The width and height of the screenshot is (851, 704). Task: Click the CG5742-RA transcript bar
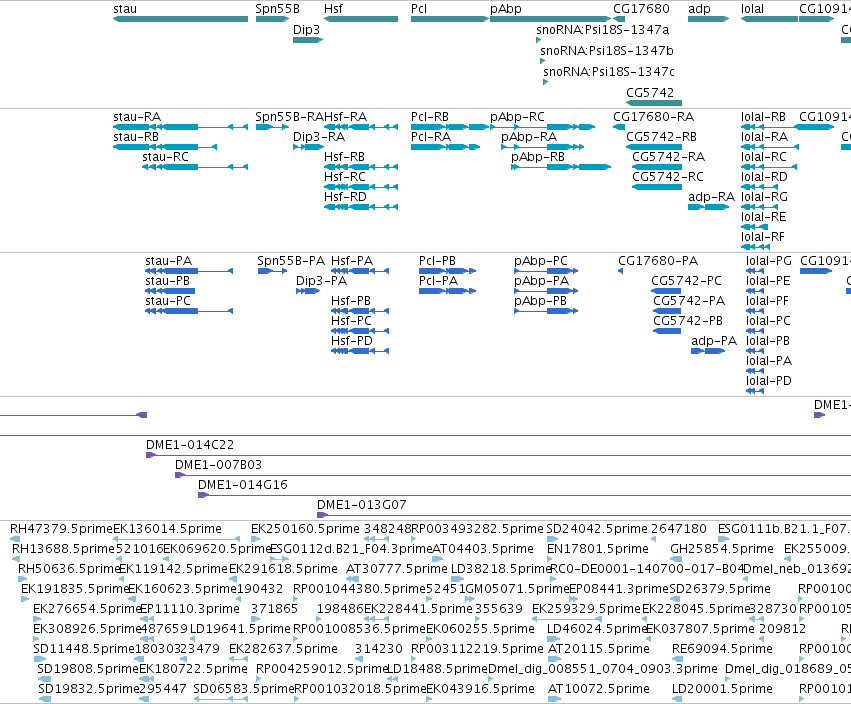tap(657, 167)
